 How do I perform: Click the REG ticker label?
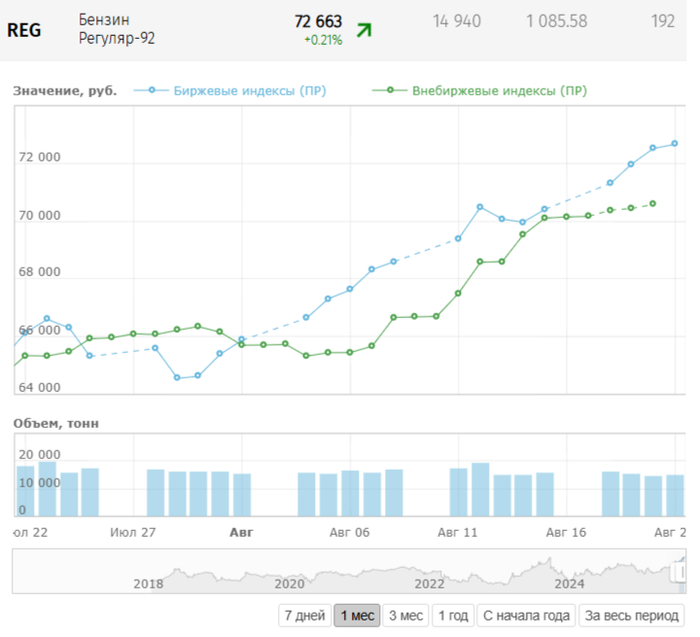point(24,29)
